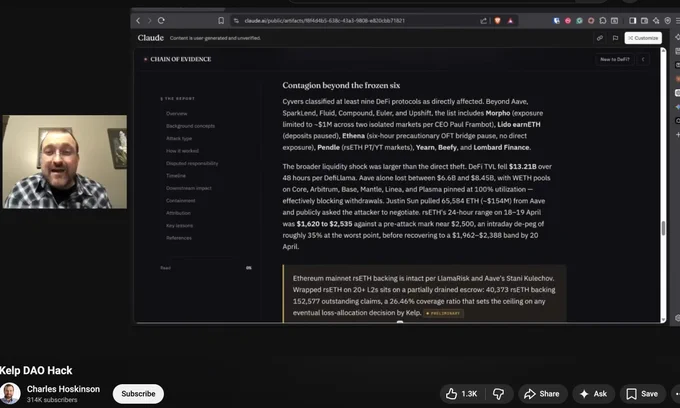The width and height of the screenshot is (680, 408).
Task: Jump to the Overview section
Action: [177, 114]
